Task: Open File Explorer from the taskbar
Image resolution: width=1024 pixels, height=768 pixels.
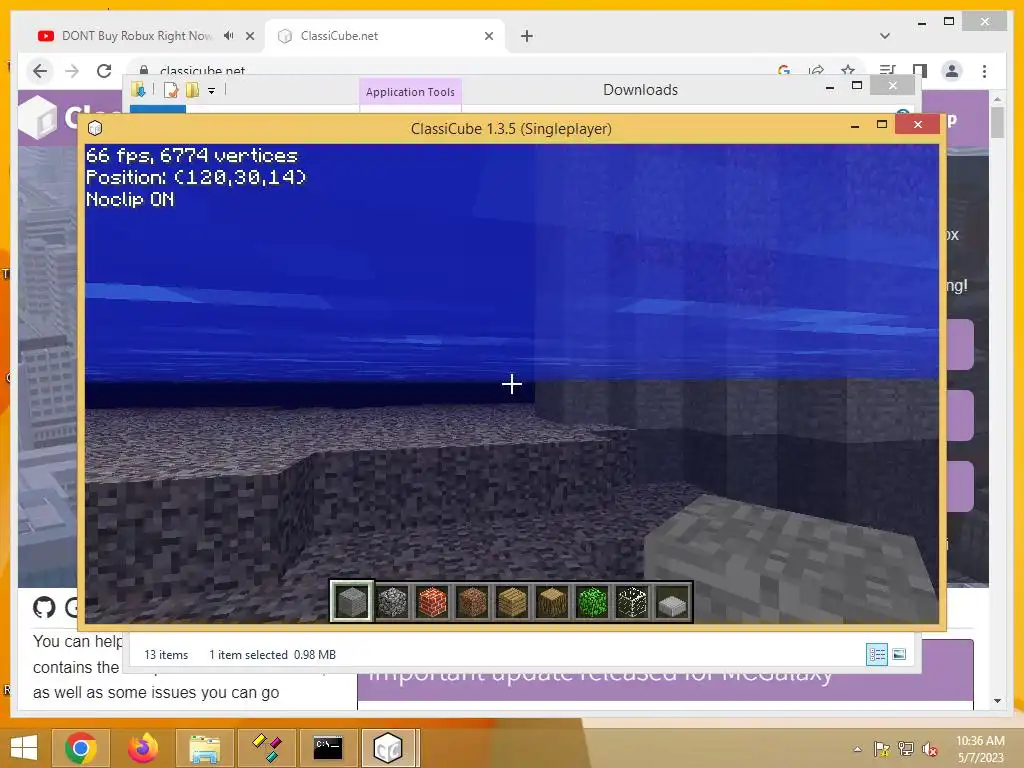Action: pos(204,747)
